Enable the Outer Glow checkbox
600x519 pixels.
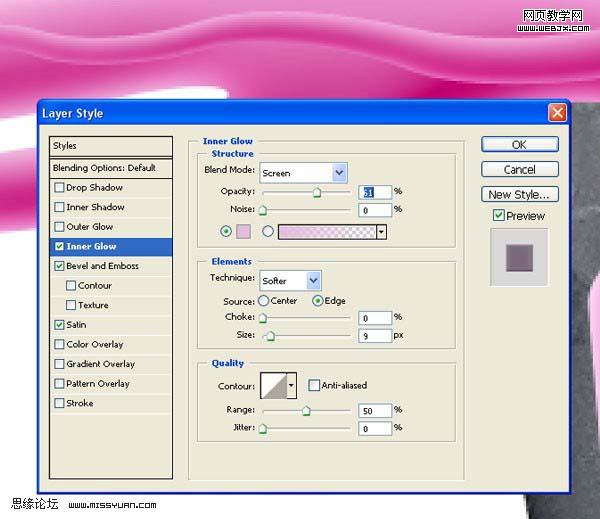tap(59, 227)
